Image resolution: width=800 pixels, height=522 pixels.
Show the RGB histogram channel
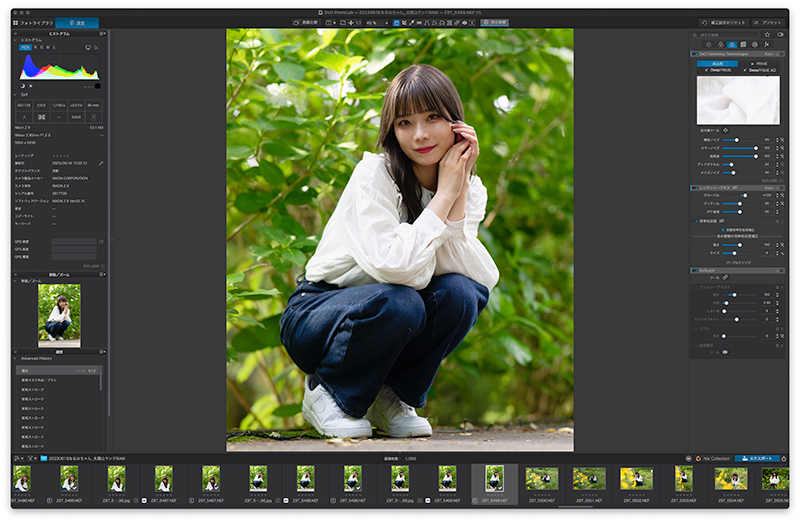click(x=25, y=47)
